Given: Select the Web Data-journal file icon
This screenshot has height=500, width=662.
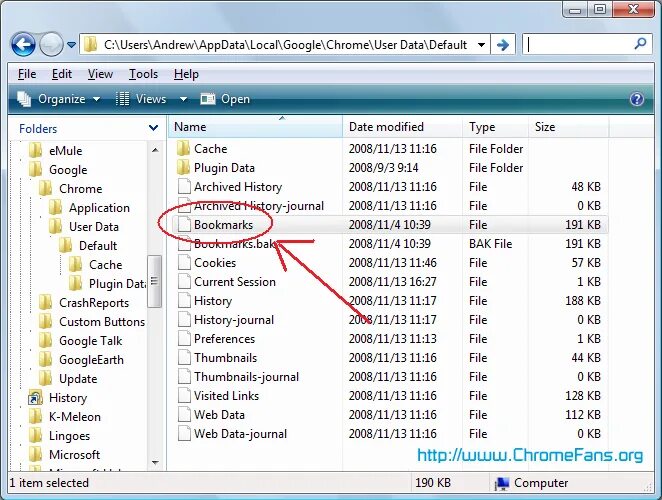Looking at the screenshot, I should coord(184,434).
